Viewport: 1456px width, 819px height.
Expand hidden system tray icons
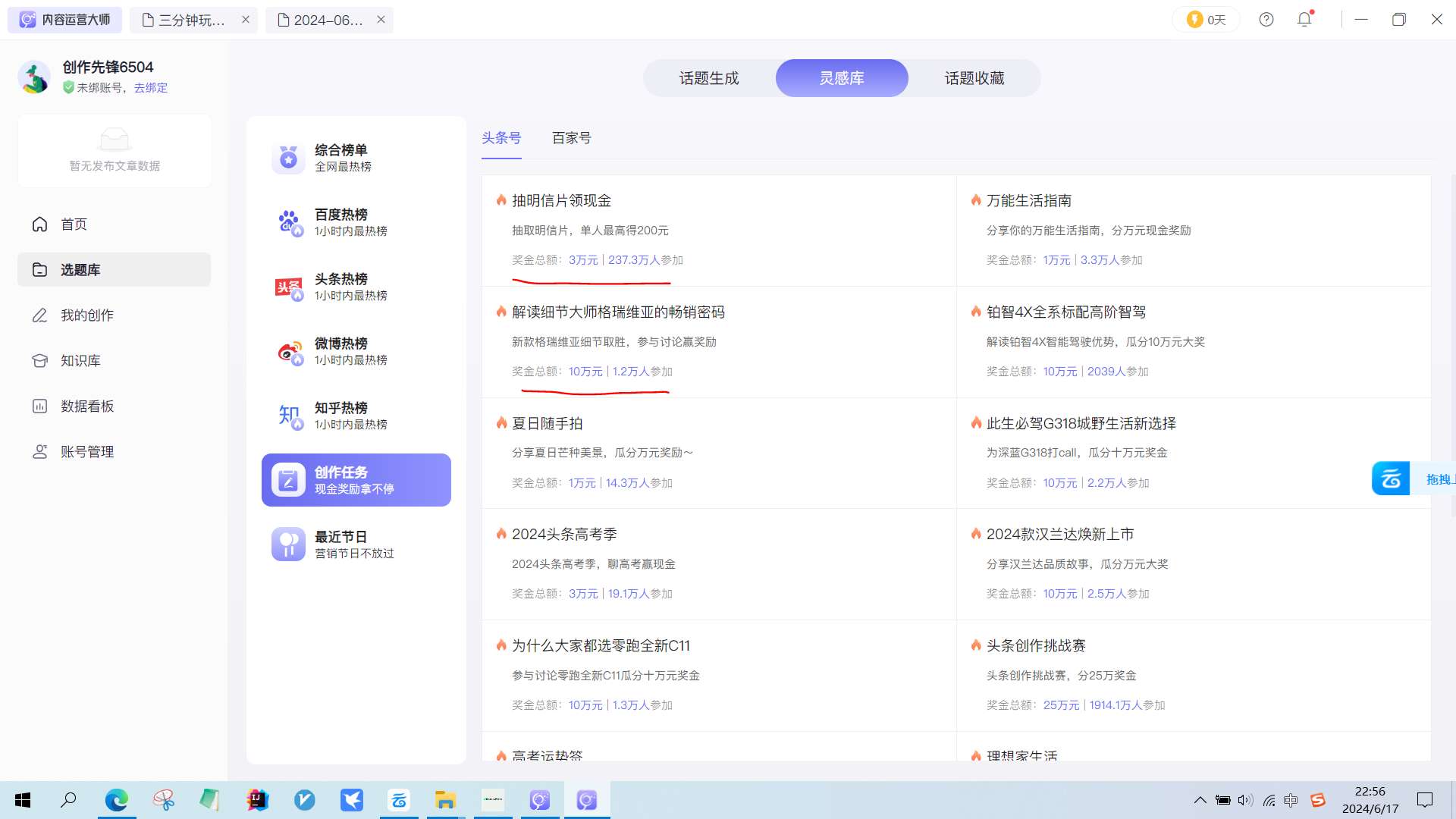tap(1200, 800)
